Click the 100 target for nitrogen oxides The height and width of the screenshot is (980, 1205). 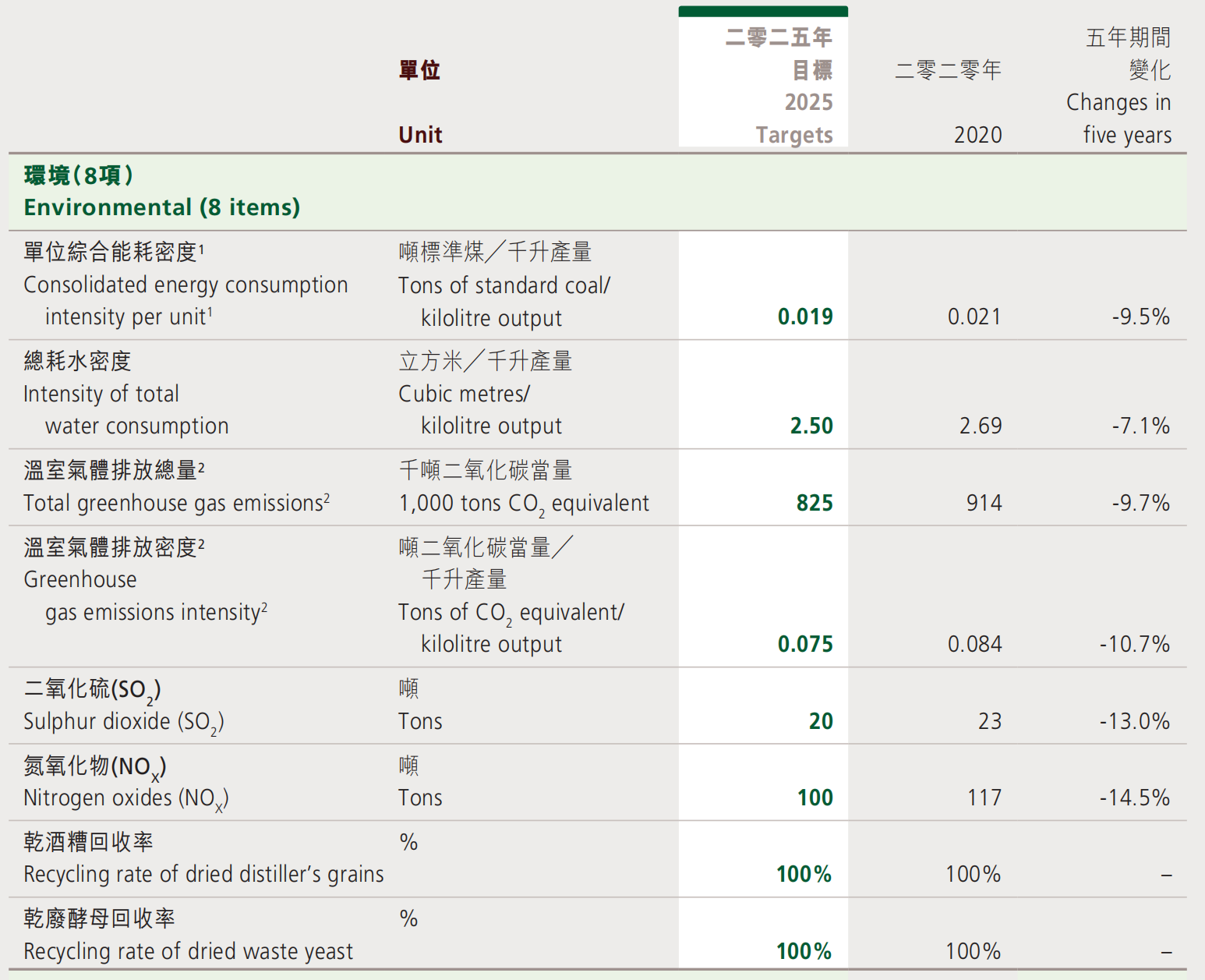(815, 798)
